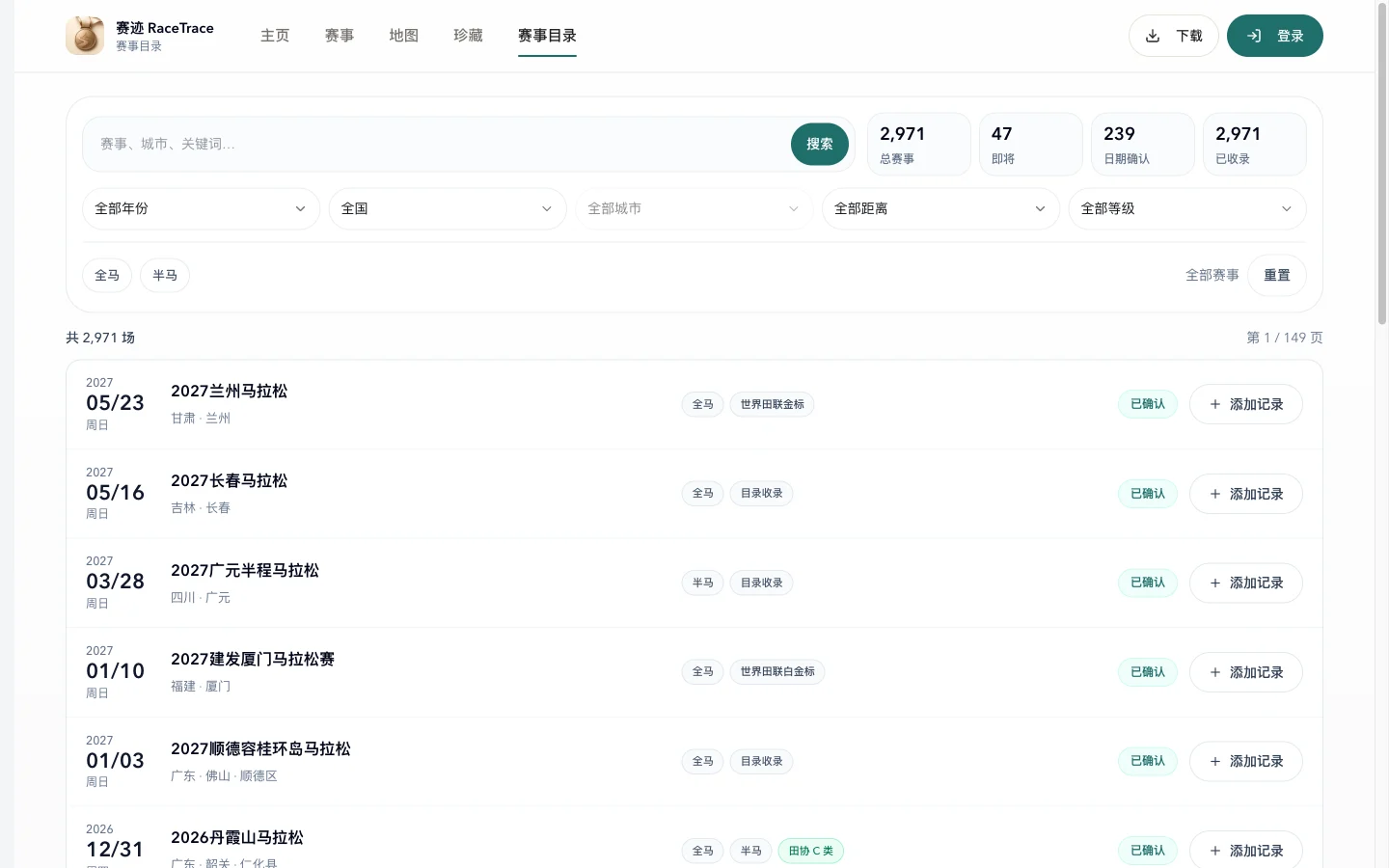Screen dimensions: 1389x868
Task: Click the 即将 47 stat card
Action: 1031,145
